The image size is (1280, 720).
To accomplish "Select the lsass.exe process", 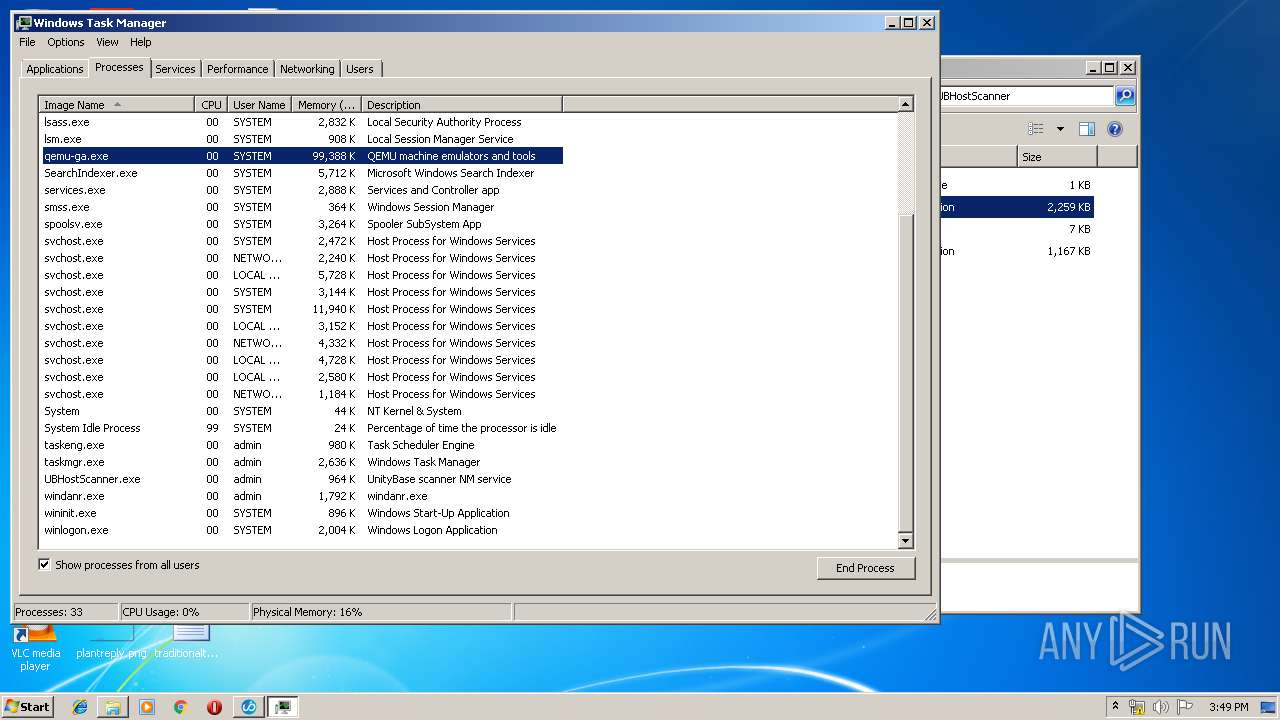I will (301, 122).
